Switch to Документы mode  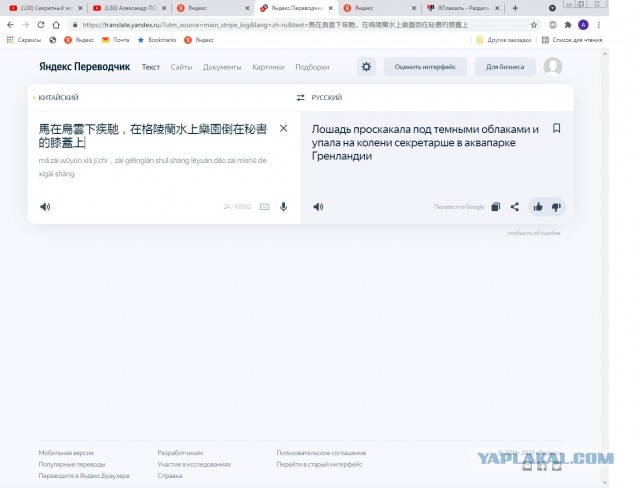point(222,67)
